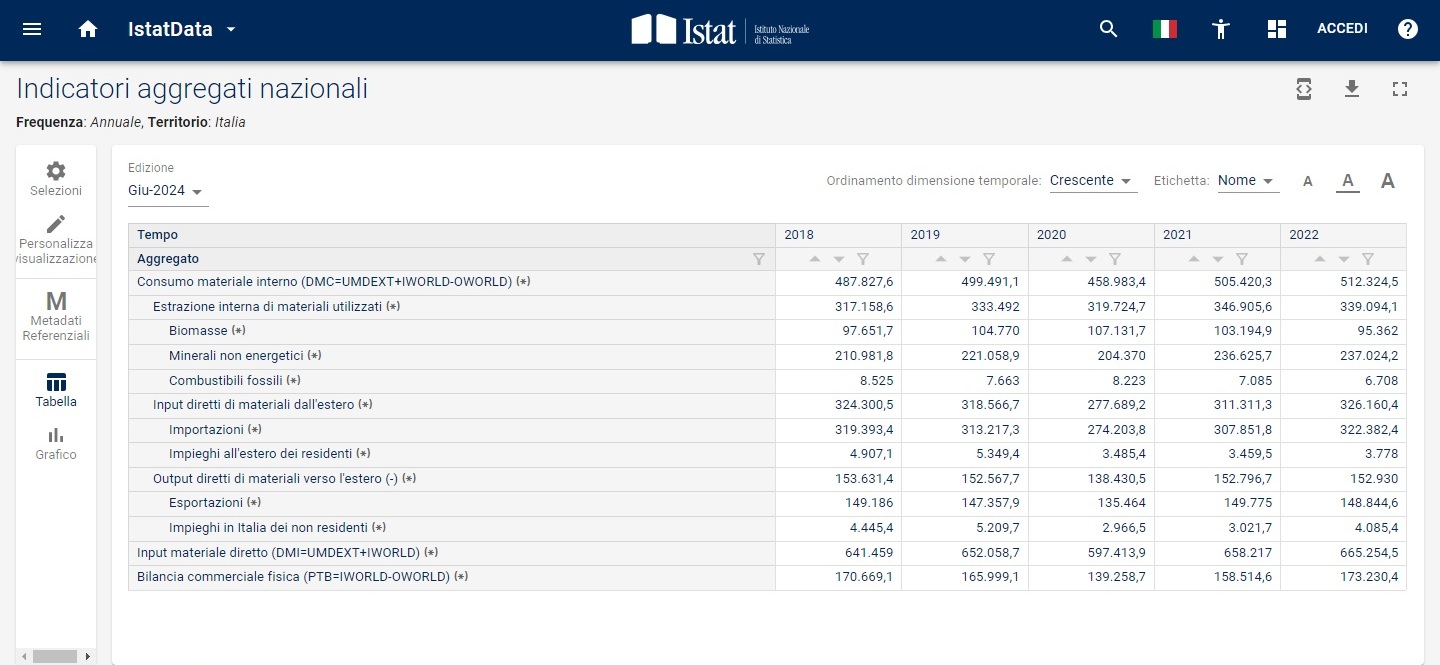This screenshot has height=665, width=1440.
Task: Open Edizione Giu-2024 dropdown
Action: pos(167,190)
